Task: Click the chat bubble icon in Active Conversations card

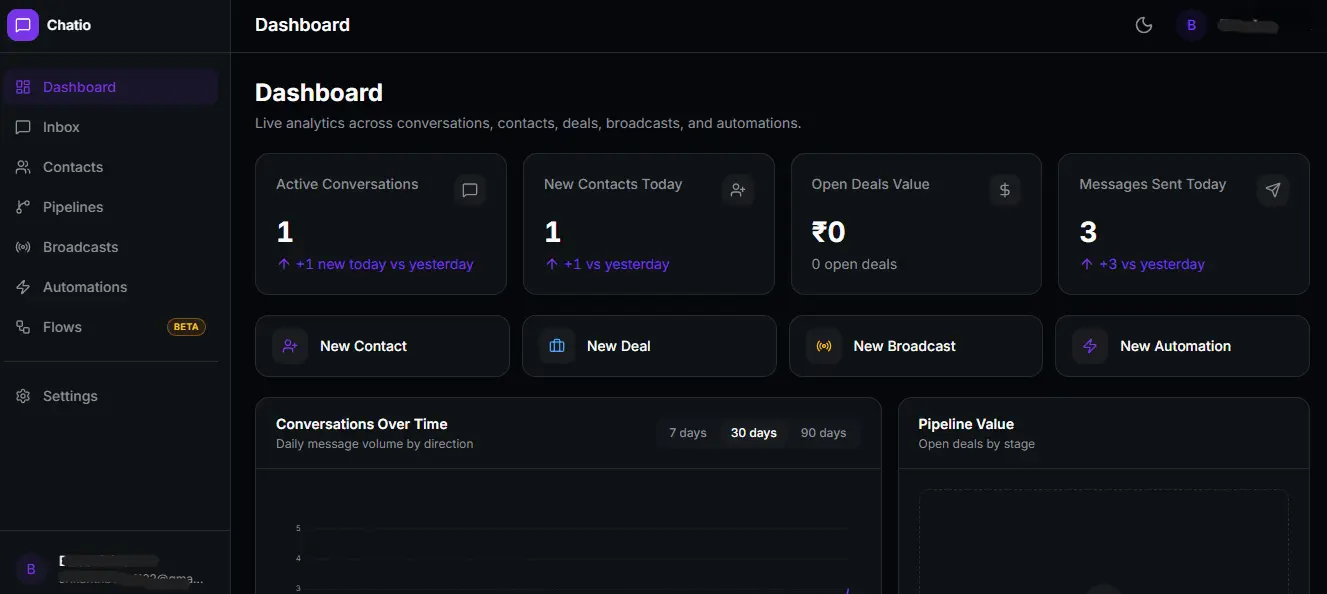Action: point(470,190)
